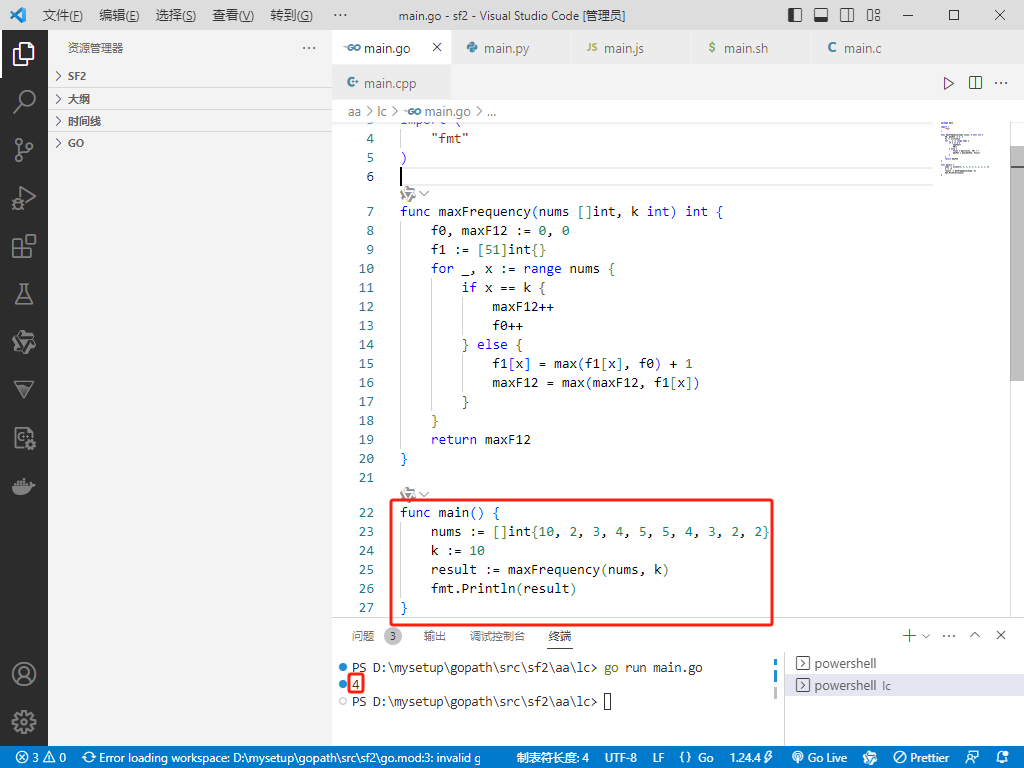
Task: Toggle the bottom panel layout icon
Action: (821, 15)
